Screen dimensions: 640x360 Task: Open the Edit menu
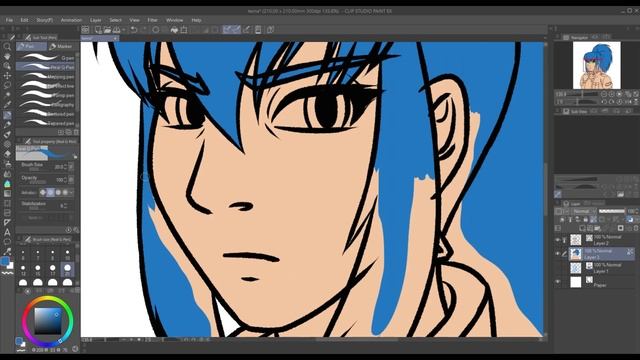click(24, 20)
